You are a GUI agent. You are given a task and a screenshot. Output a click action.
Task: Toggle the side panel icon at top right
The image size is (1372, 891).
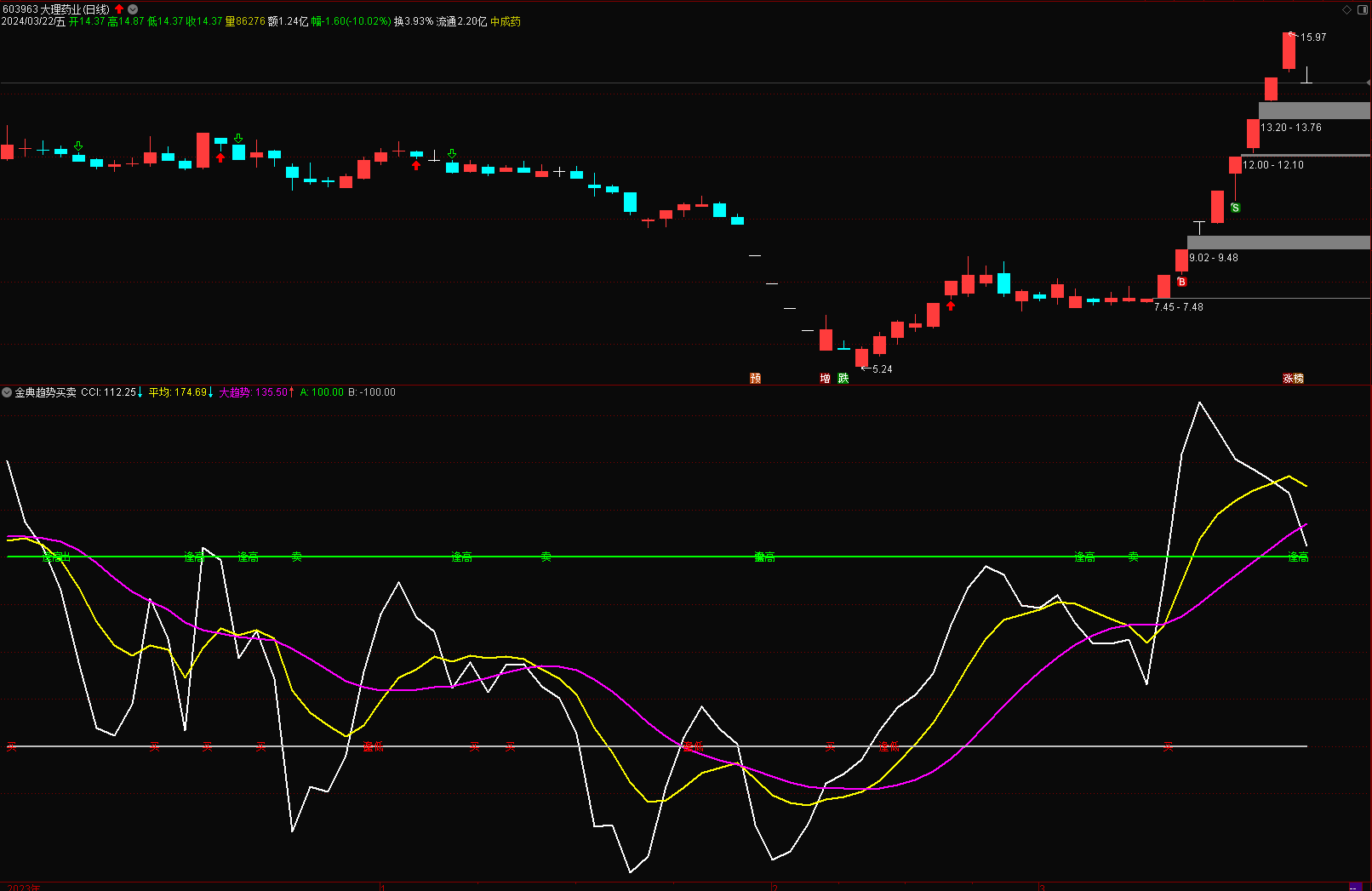[x=1361, y=9]
